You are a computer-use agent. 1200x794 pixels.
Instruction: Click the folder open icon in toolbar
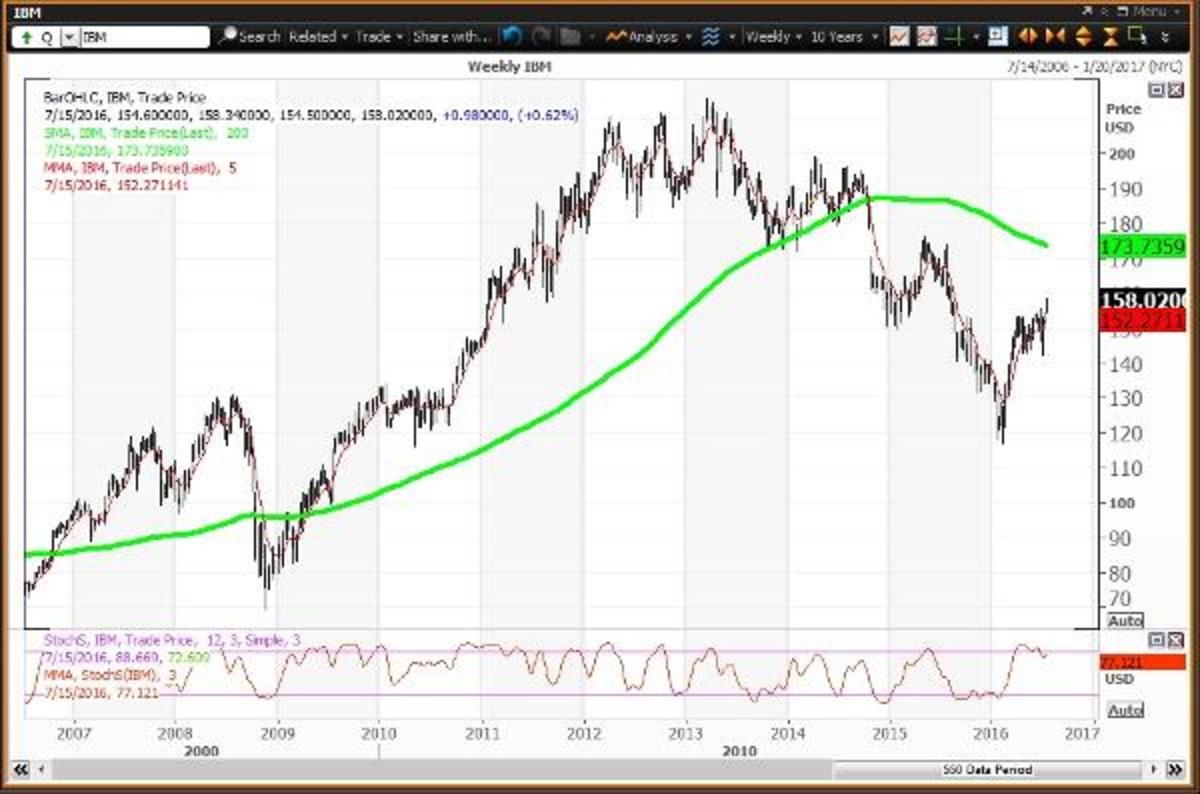570,36
